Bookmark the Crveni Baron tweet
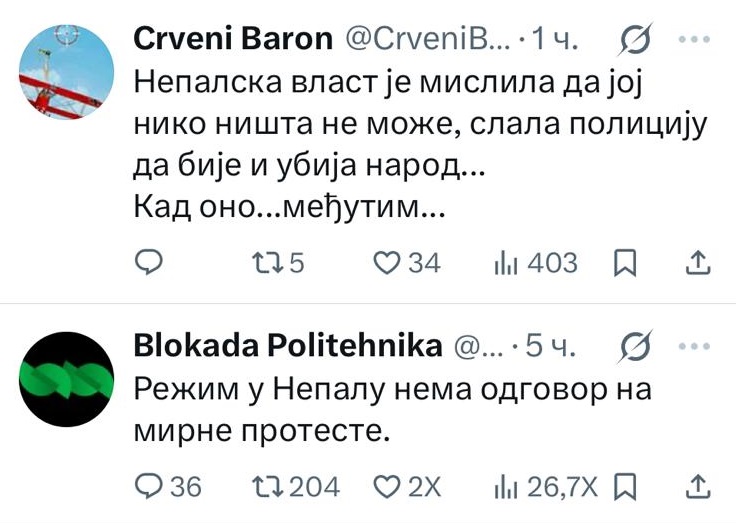Screen dimensions: 736x525 click(x=625, y=263)
